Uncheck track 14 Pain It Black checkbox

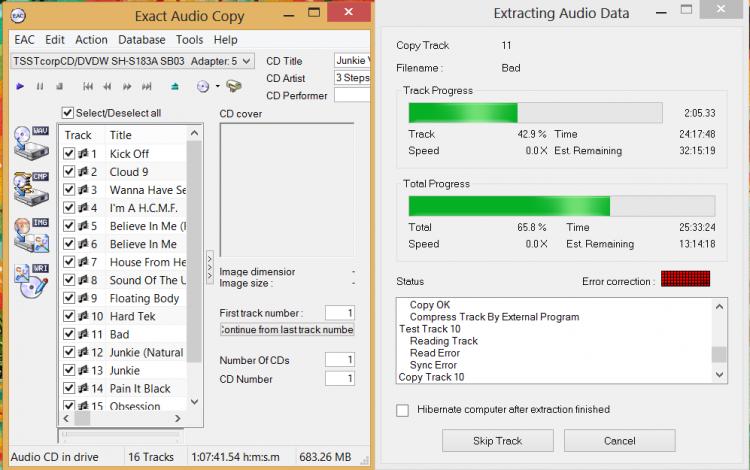[x=69, y=388]
